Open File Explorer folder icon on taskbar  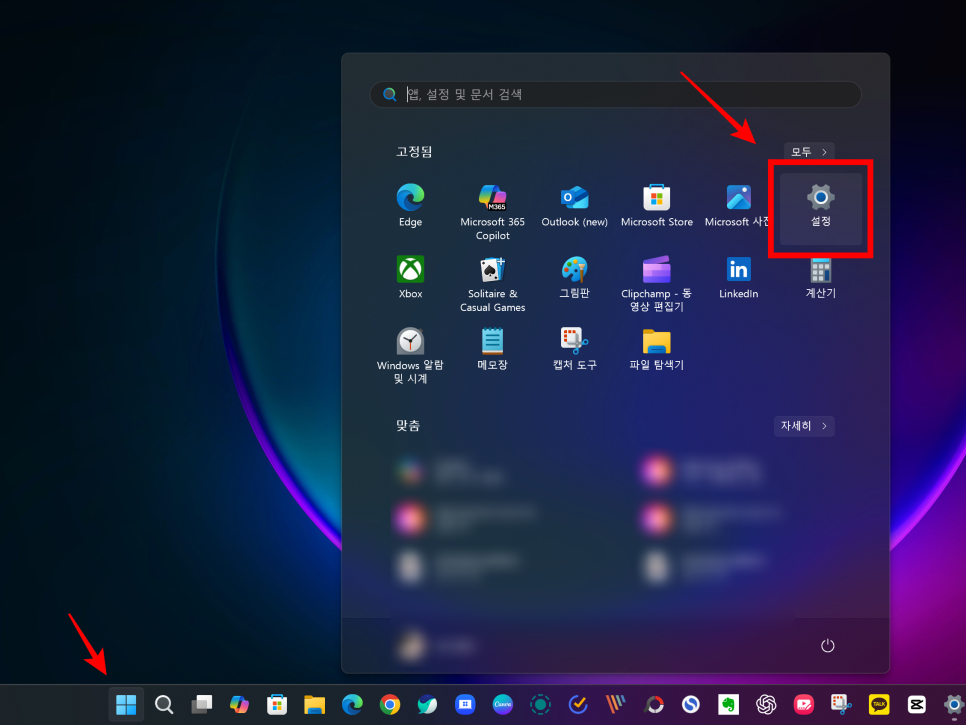tap(314, 704)
